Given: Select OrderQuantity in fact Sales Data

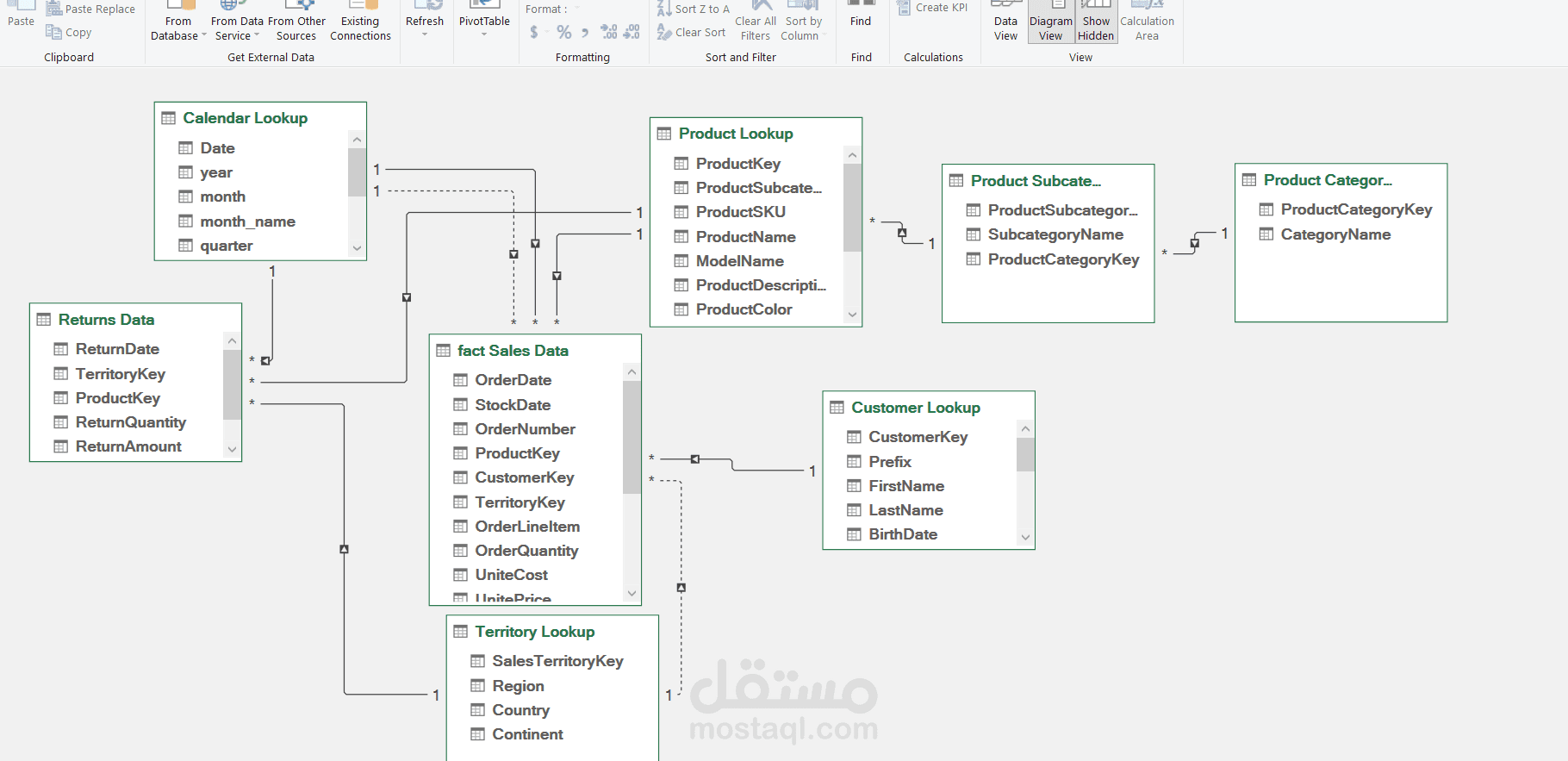Looking at the screenshot, I should pos(526,551).
